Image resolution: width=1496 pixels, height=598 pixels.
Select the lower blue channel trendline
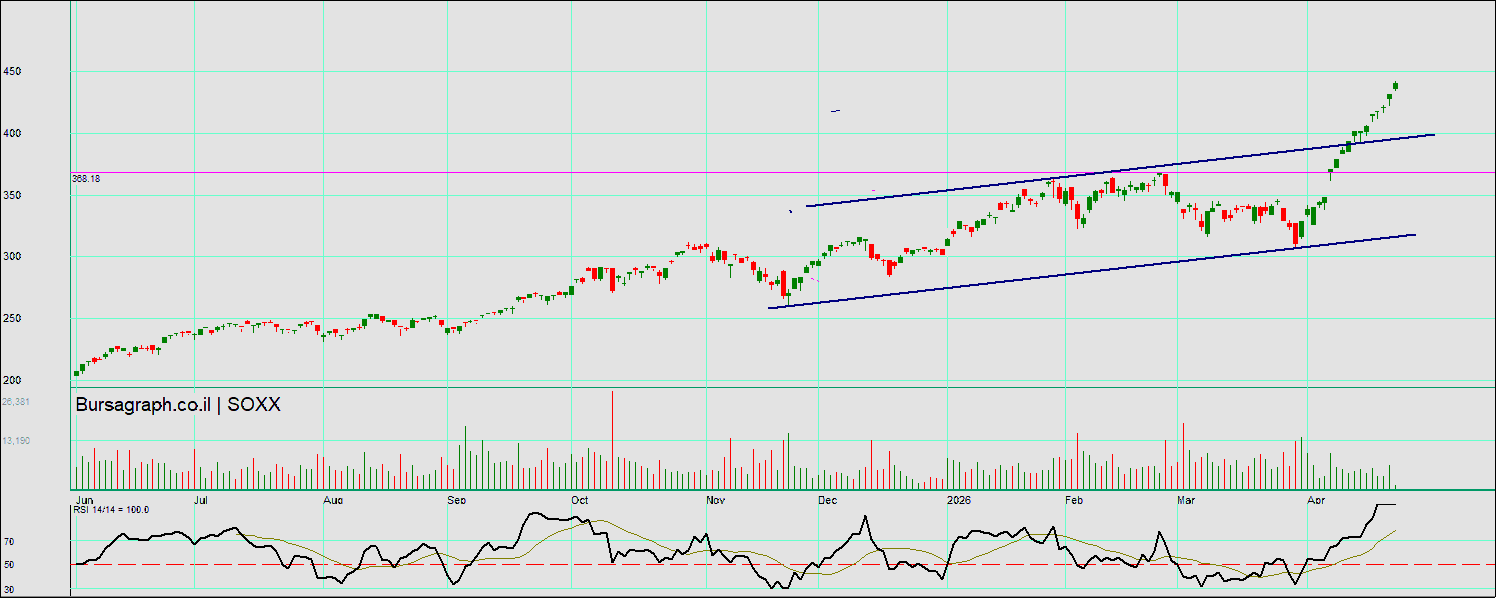(x=1090, y=271)
